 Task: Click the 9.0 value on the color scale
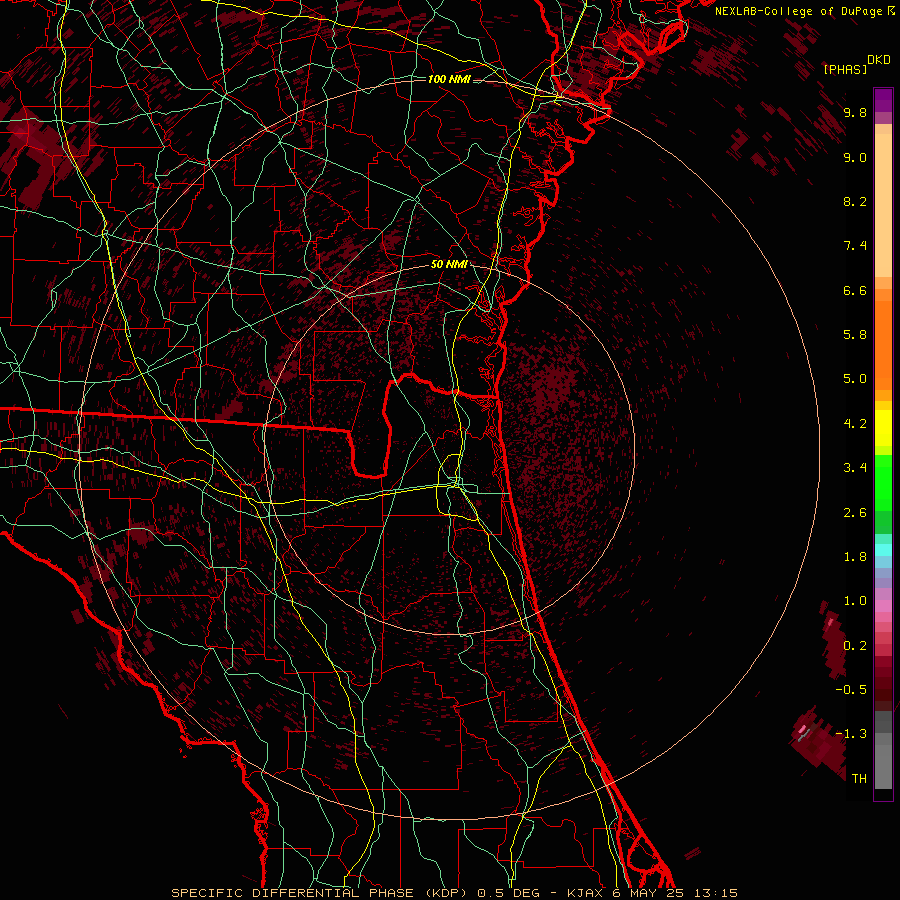tap(855, 157)
